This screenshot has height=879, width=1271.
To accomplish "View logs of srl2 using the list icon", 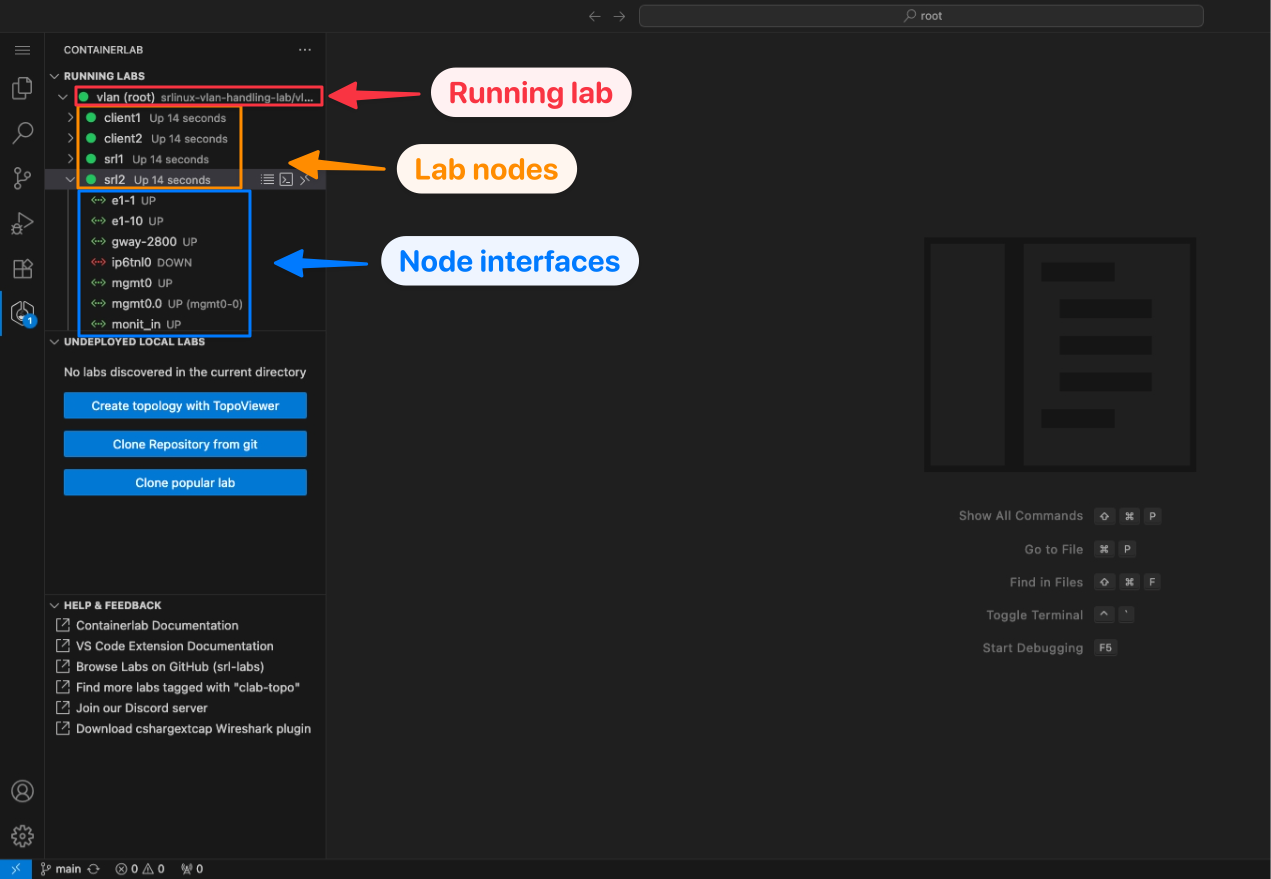I will 266,179.
